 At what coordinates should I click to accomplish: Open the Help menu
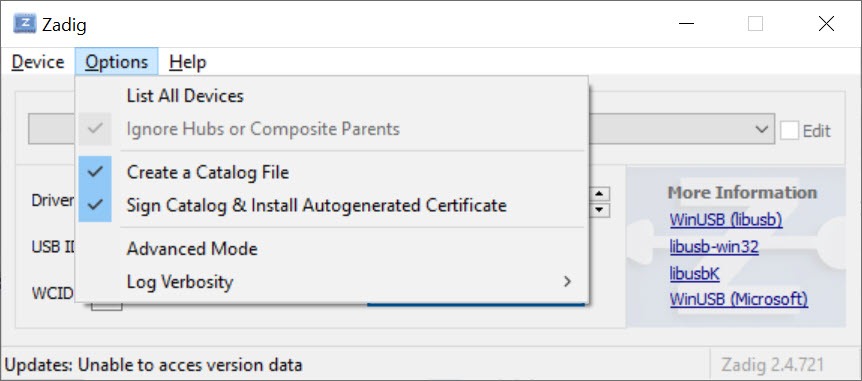coord(187,62)
